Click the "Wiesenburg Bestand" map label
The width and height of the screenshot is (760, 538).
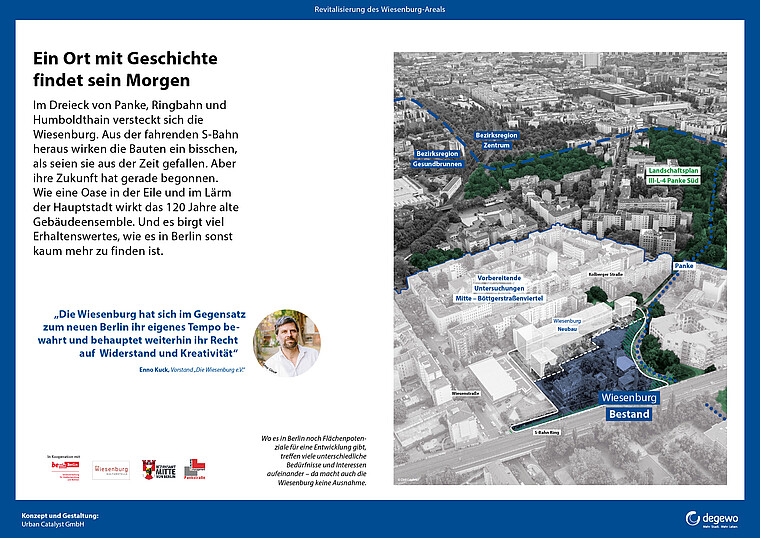pyautogui.click(x=629, y=405)
